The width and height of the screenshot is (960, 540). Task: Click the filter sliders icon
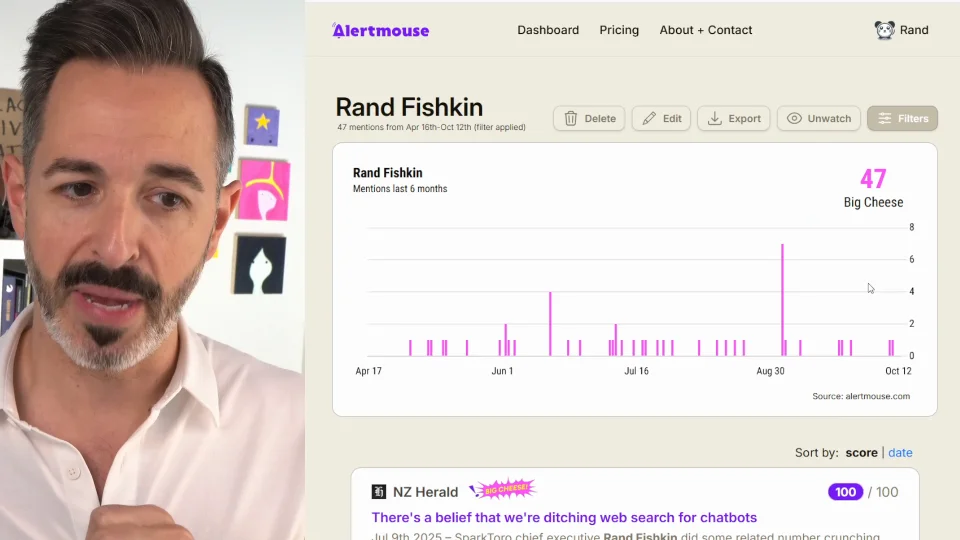[885, 118]
